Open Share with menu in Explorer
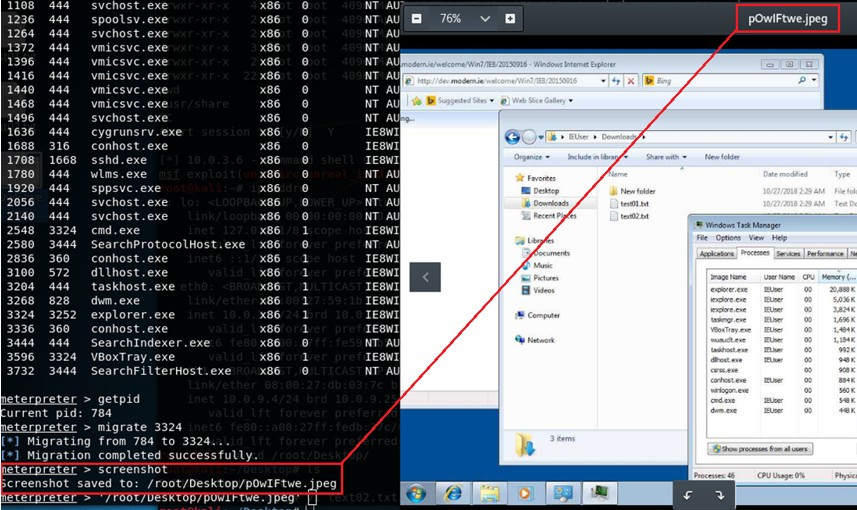Viewport: 857px width, 510px height. click(666, 157)
